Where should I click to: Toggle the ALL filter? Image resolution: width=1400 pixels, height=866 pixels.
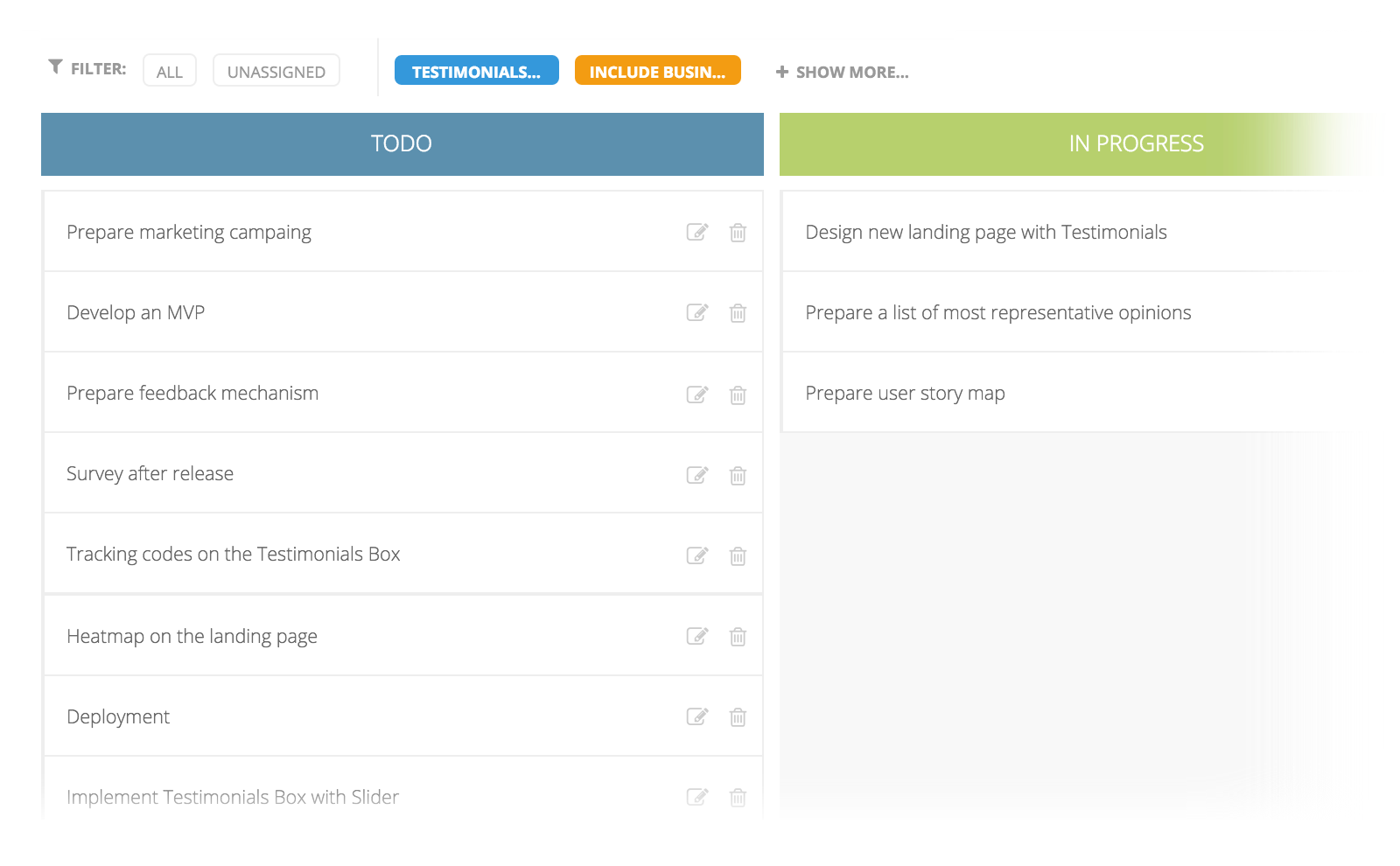pyautogui.click(x=170, y=72)
